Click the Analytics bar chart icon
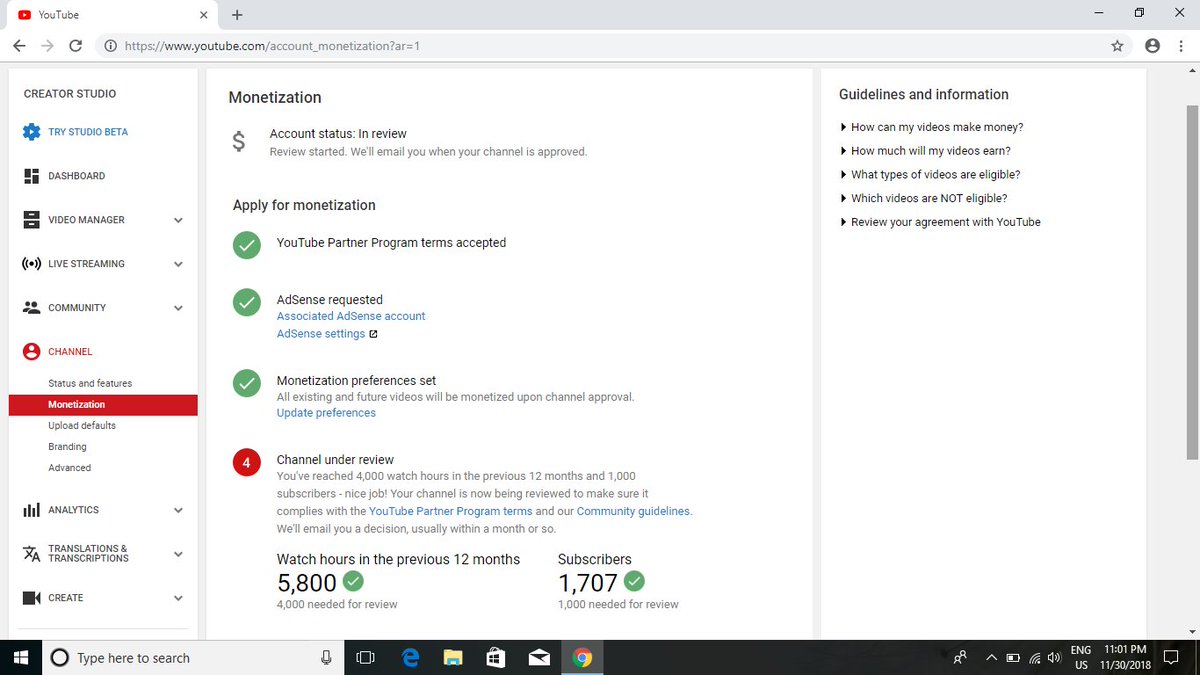The height and width of the screenshot is (675, 1200). [x=31, y=510]
